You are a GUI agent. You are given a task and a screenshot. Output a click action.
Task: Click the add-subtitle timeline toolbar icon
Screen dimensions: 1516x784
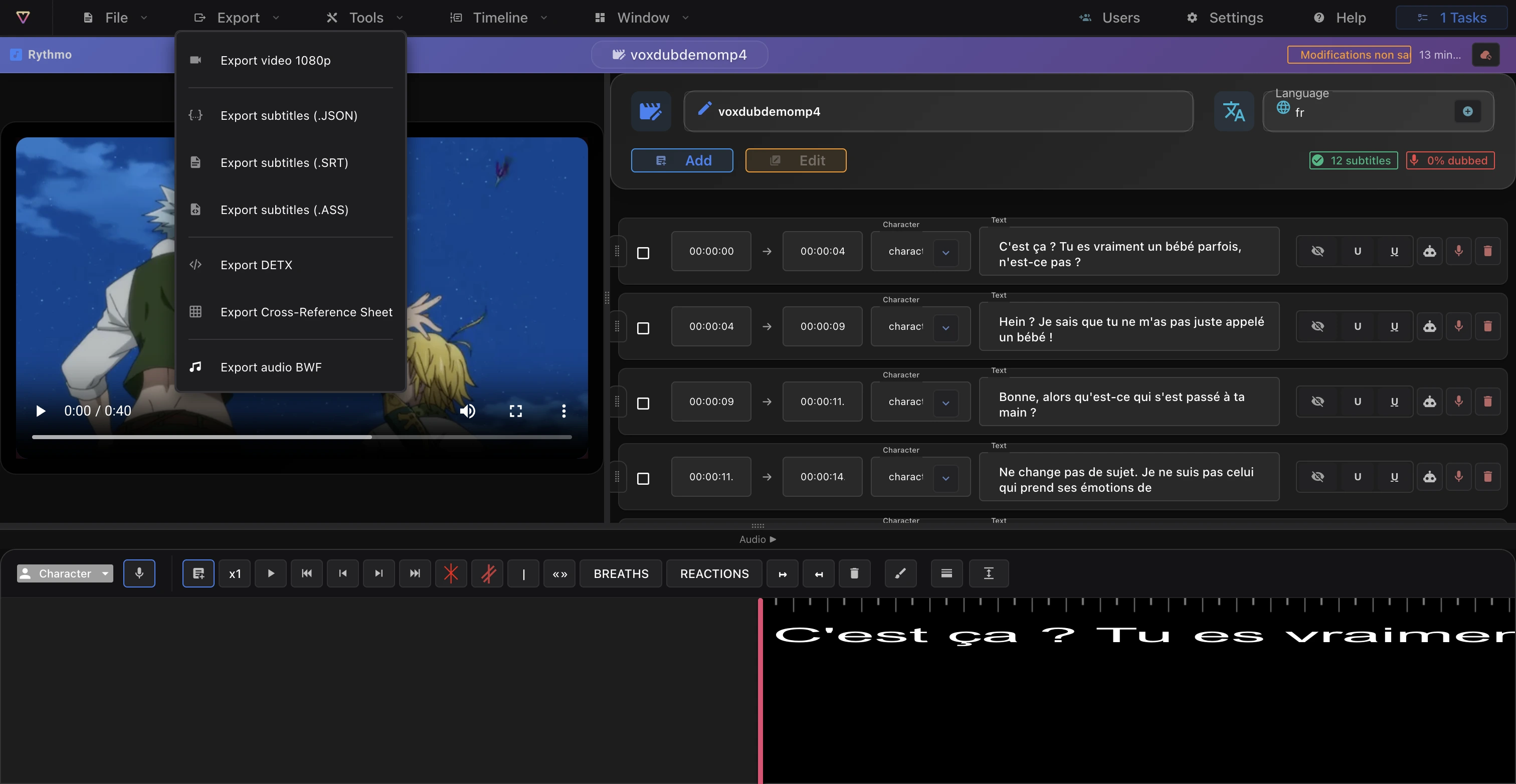(199, 573)
